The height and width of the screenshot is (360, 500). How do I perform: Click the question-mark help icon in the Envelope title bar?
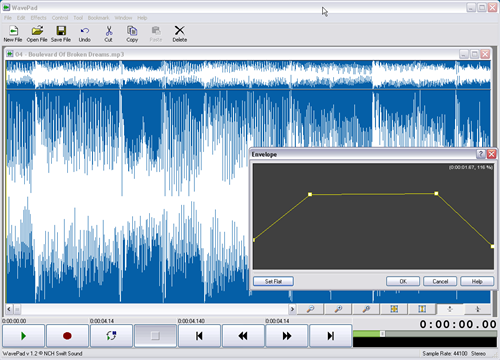(x=481, y=154)
